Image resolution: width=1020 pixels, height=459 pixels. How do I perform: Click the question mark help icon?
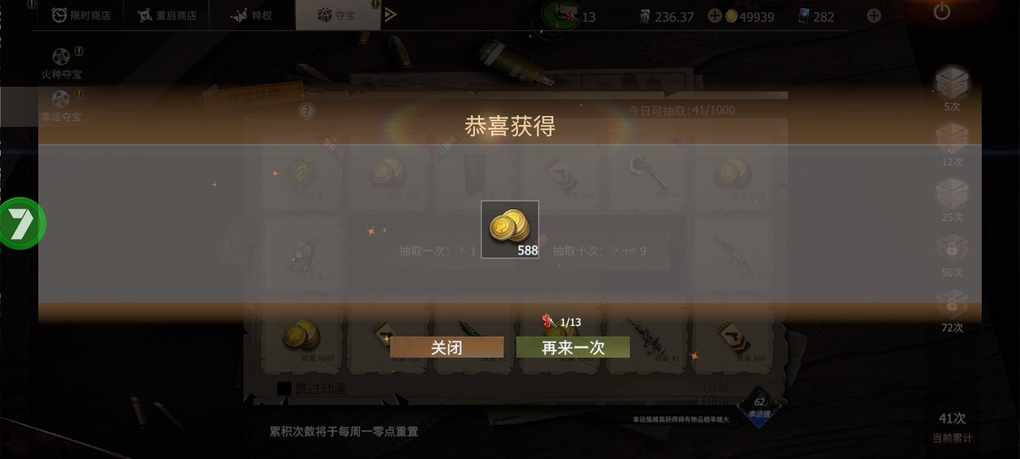point(306,111)
